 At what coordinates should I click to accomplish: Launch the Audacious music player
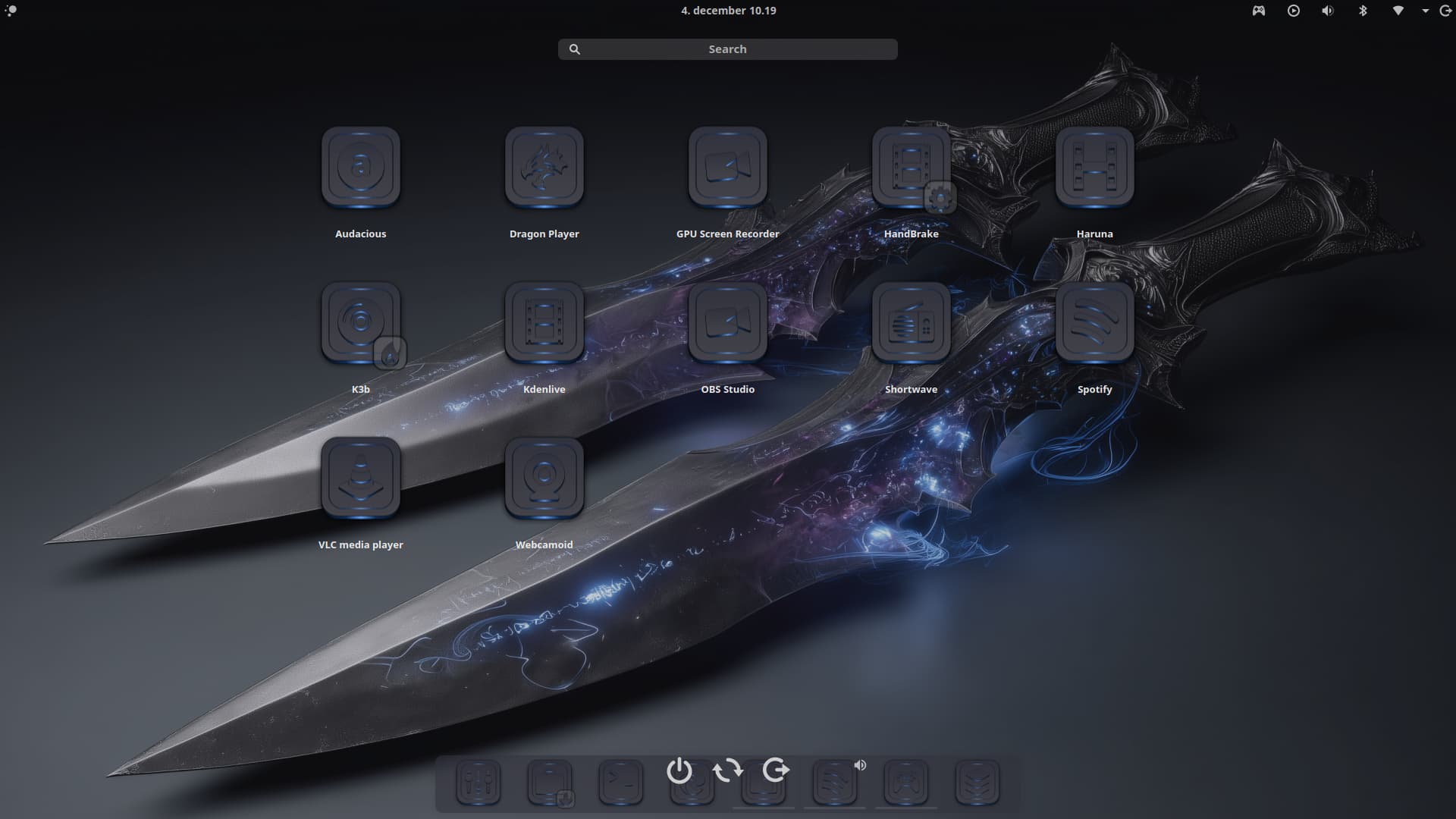pos(360,167)
